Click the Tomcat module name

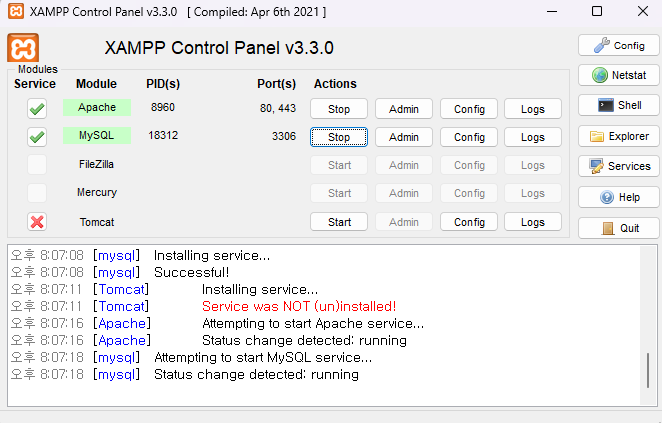(x=97, y=222)
